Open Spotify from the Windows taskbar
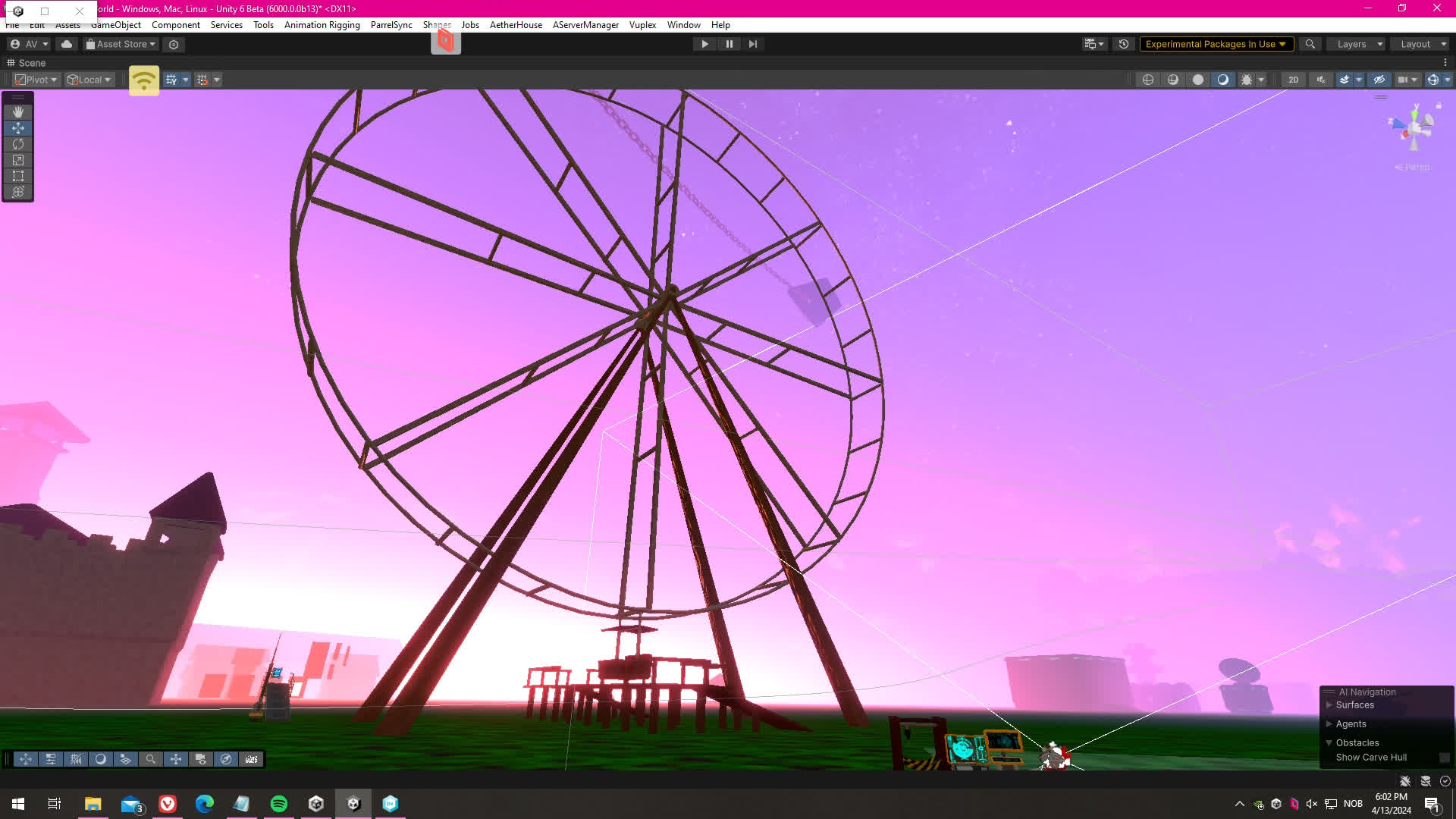 point(279,804)
